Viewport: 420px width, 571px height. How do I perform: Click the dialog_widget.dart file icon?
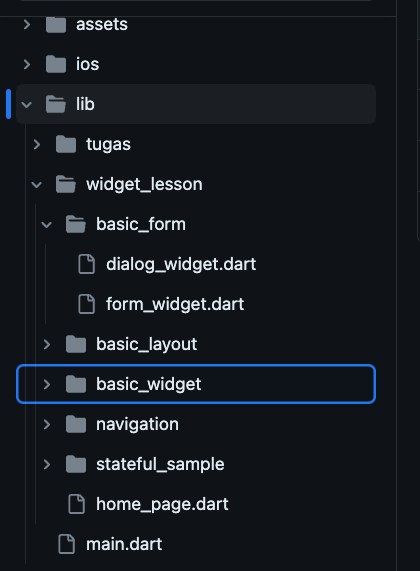coord(87,264)
